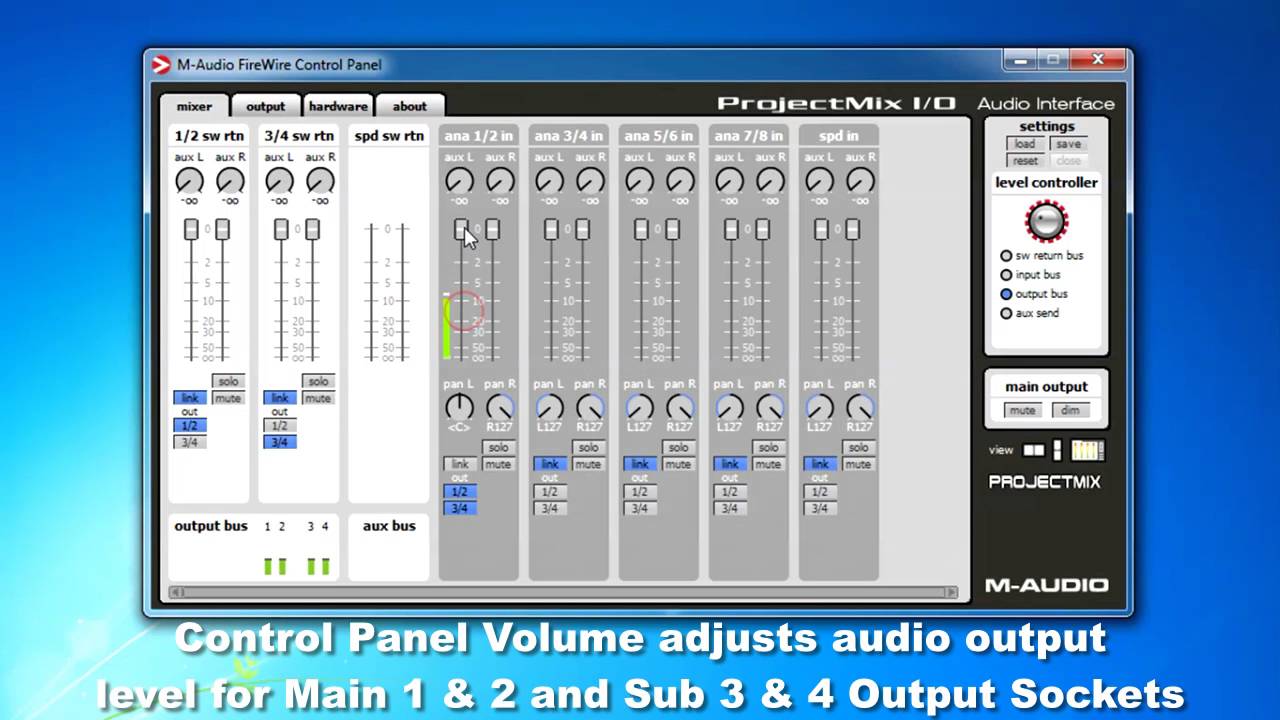
Task: Click the load settings button
Action: 1025,144
